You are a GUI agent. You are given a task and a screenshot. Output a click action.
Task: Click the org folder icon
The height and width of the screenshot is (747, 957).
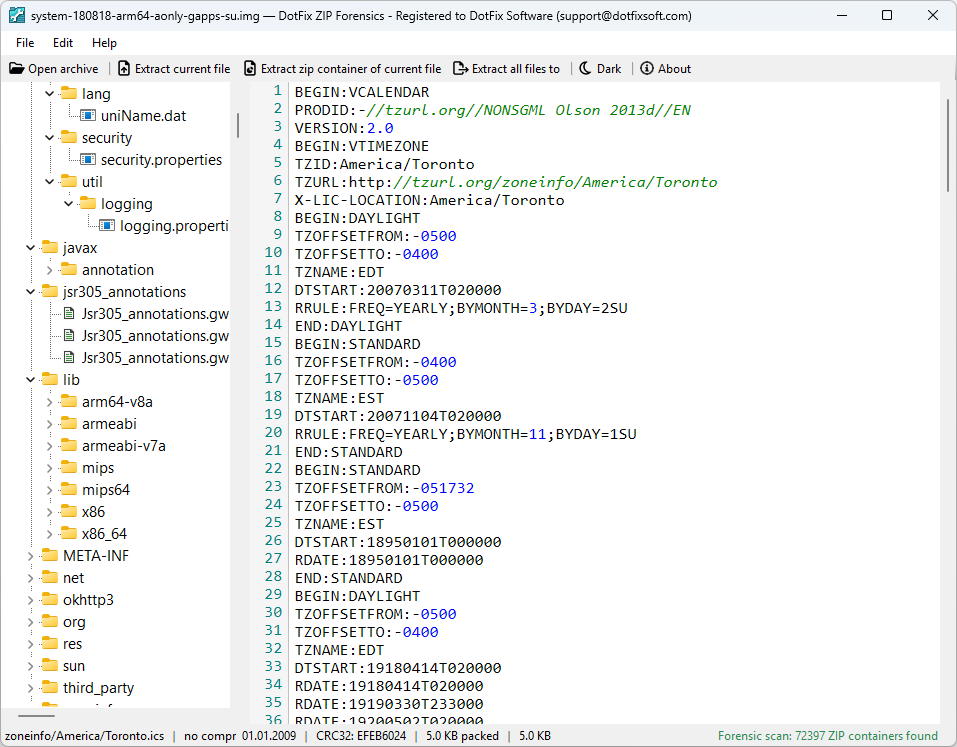pos(50,621)
